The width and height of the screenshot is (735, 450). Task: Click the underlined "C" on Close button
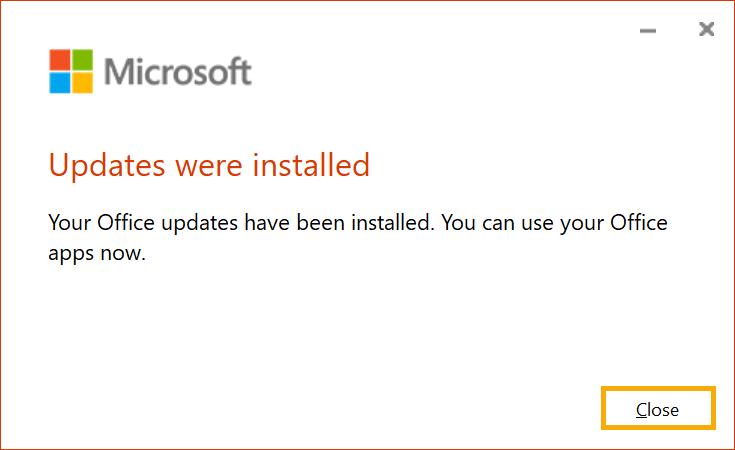tap(642, 410)
